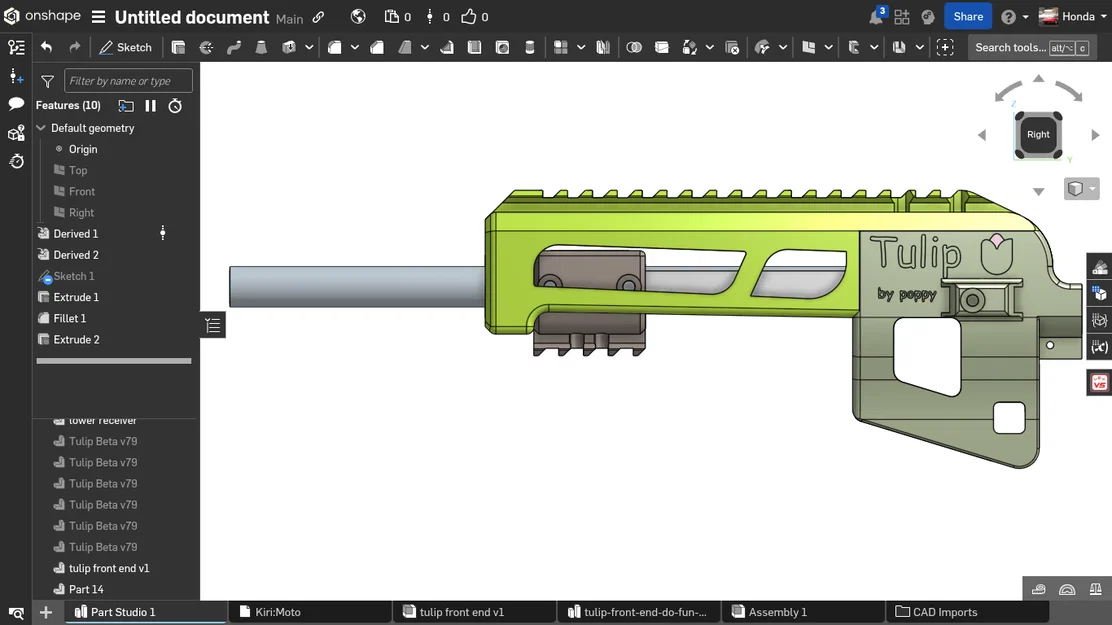Open the Part Studio 1 tab
The image size is (1112, 625).
tap(145, 612)
